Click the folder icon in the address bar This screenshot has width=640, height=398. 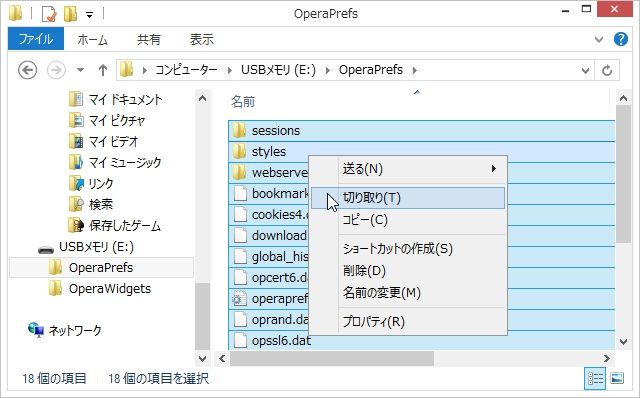[x=127, y=70]
